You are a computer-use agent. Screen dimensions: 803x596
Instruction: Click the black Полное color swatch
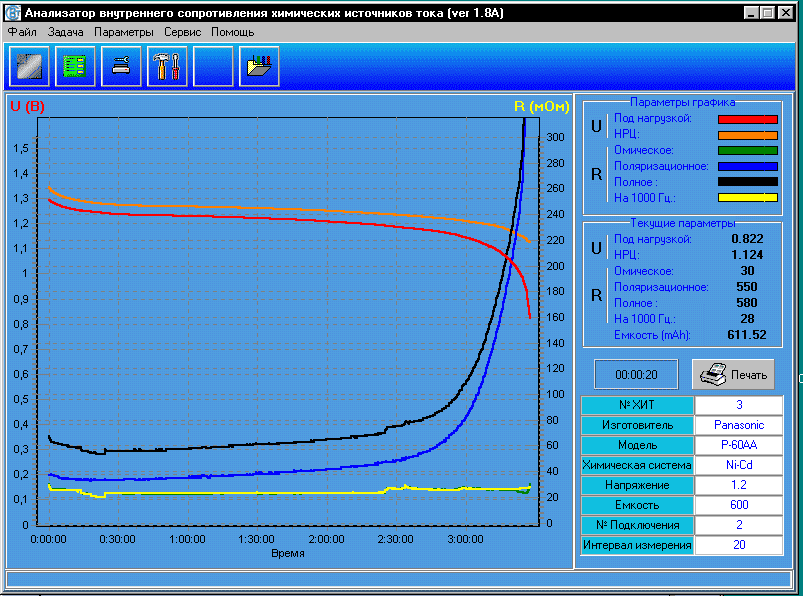pyautogui.click(x=748, y=182)
